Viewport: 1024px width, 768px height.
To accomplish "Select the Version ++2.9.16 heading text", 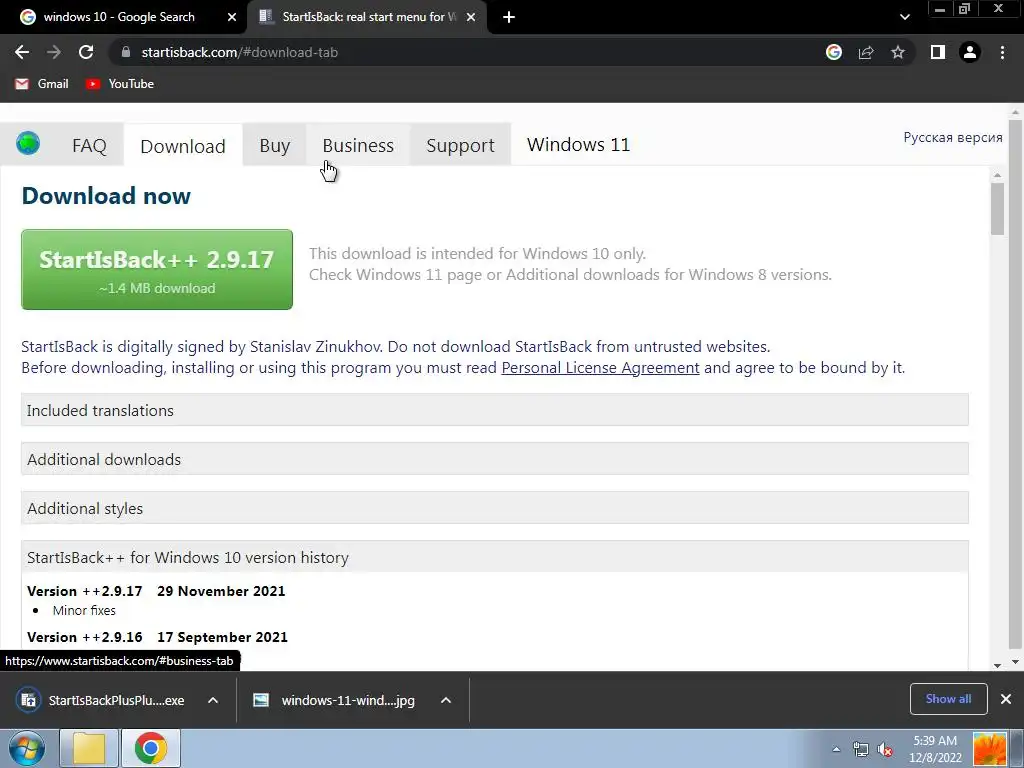I will (157, 637).
